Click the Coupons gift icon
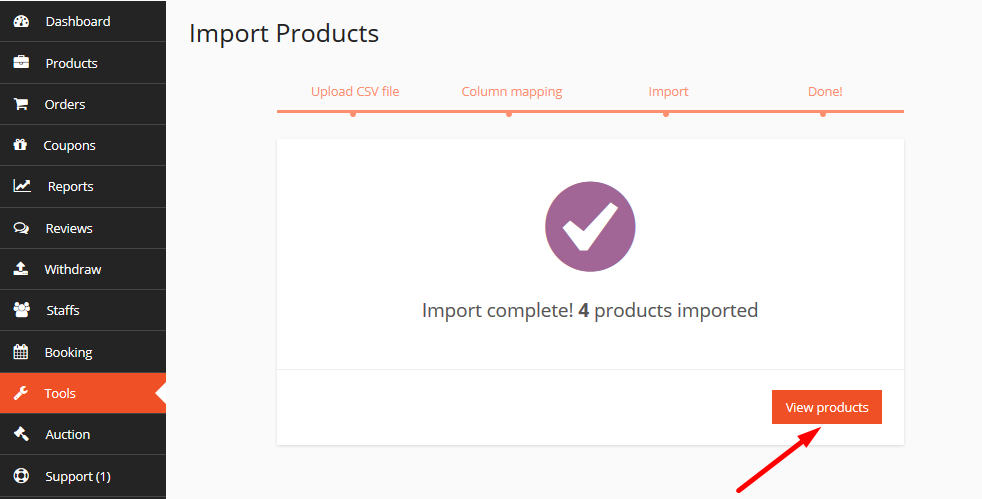 pos(21,145)
